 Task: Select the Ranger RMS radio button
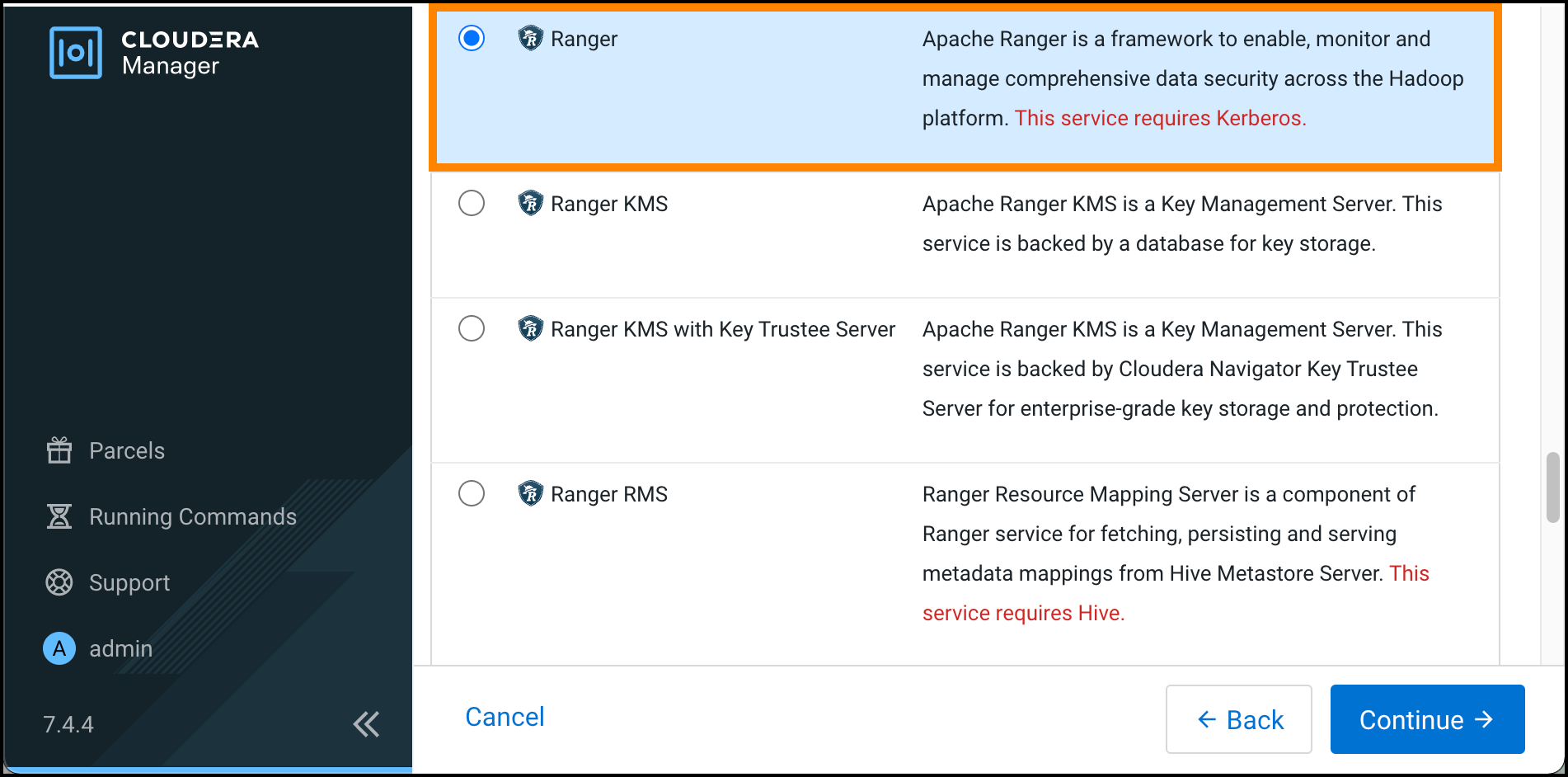tap(472, 493)
